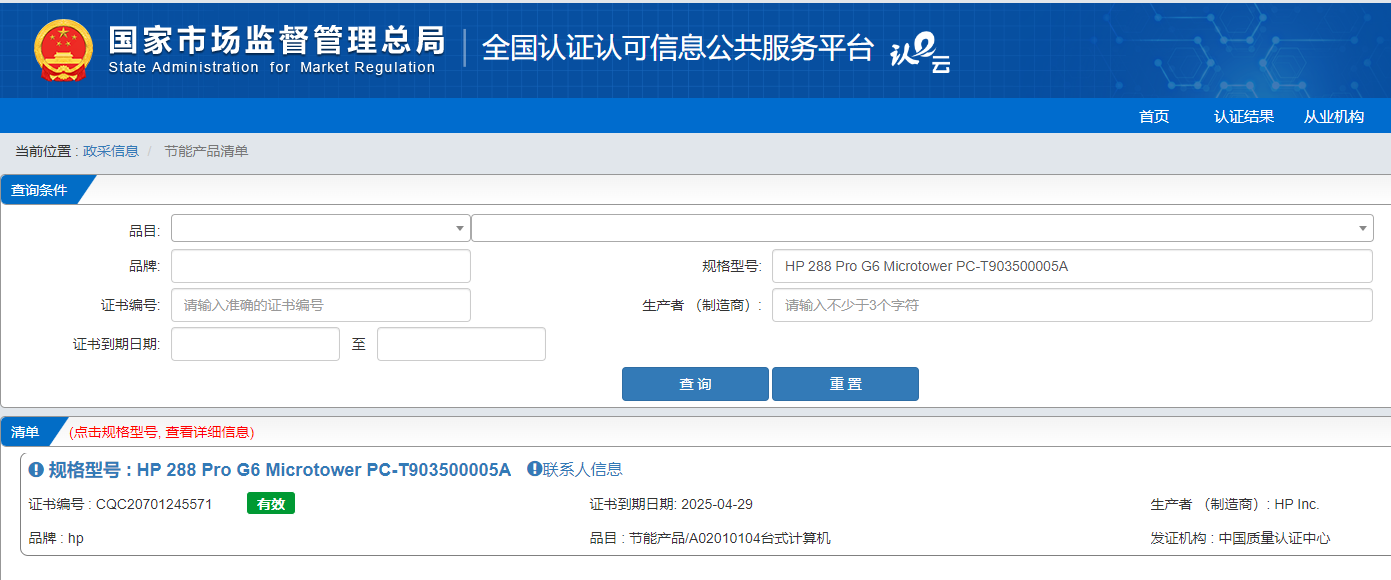The image size is (1391, 580).
Task: Click 节能产品清单 breadcrumb text
Action: 206,151
